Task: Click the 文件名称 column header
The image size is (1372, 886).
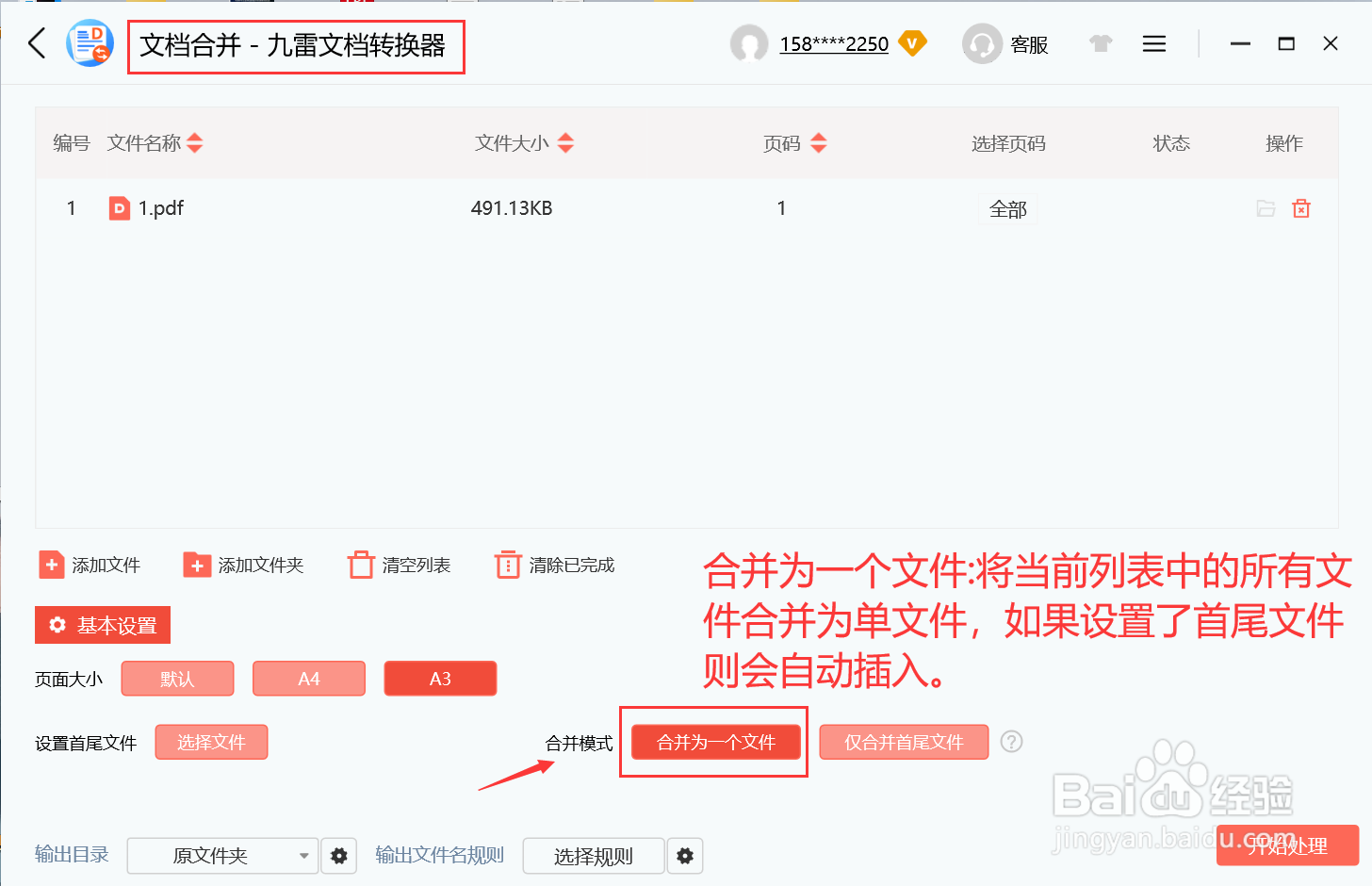Action: tap(144, 143)
